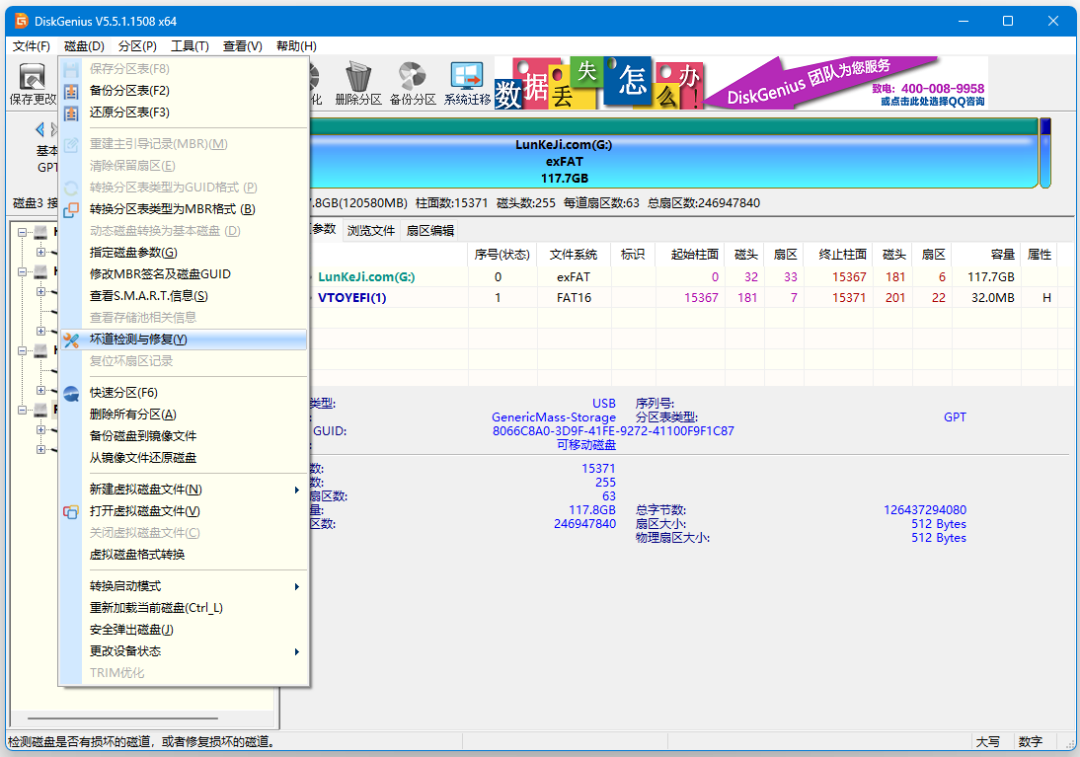Click the Quick Partition (快速分区) menu icon
The image size is (1080, 757).
tap(71, 393)
